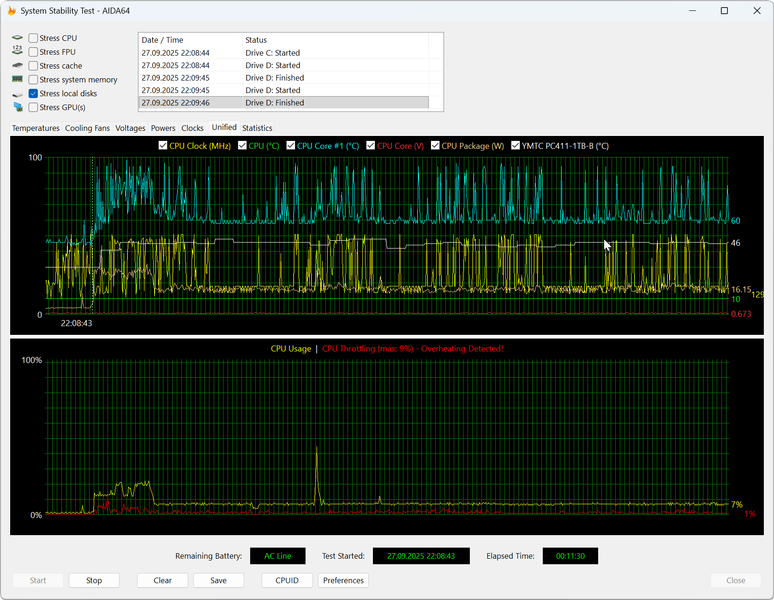Click the cache chip icon beside Stress cache
This screenshot has height=600, width=774.
(x=17, y=66)
